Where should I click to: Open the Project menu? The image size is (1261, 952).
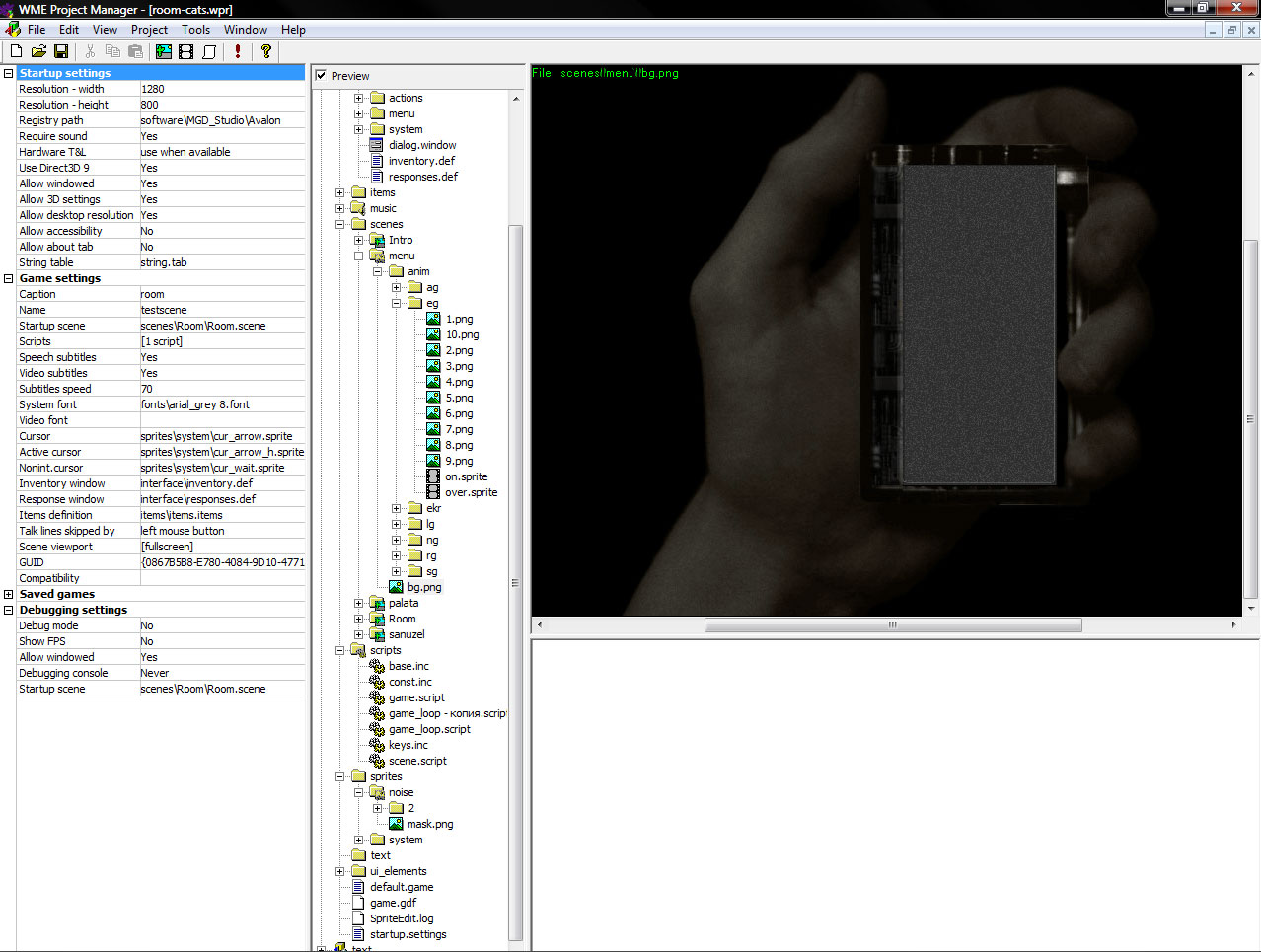(x=149, y=30)
